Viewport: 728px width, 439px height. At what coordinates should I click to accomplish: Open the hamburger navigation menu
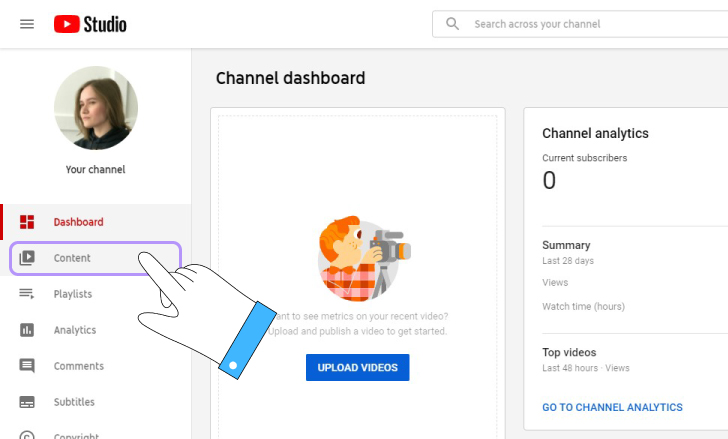[27, 24]
